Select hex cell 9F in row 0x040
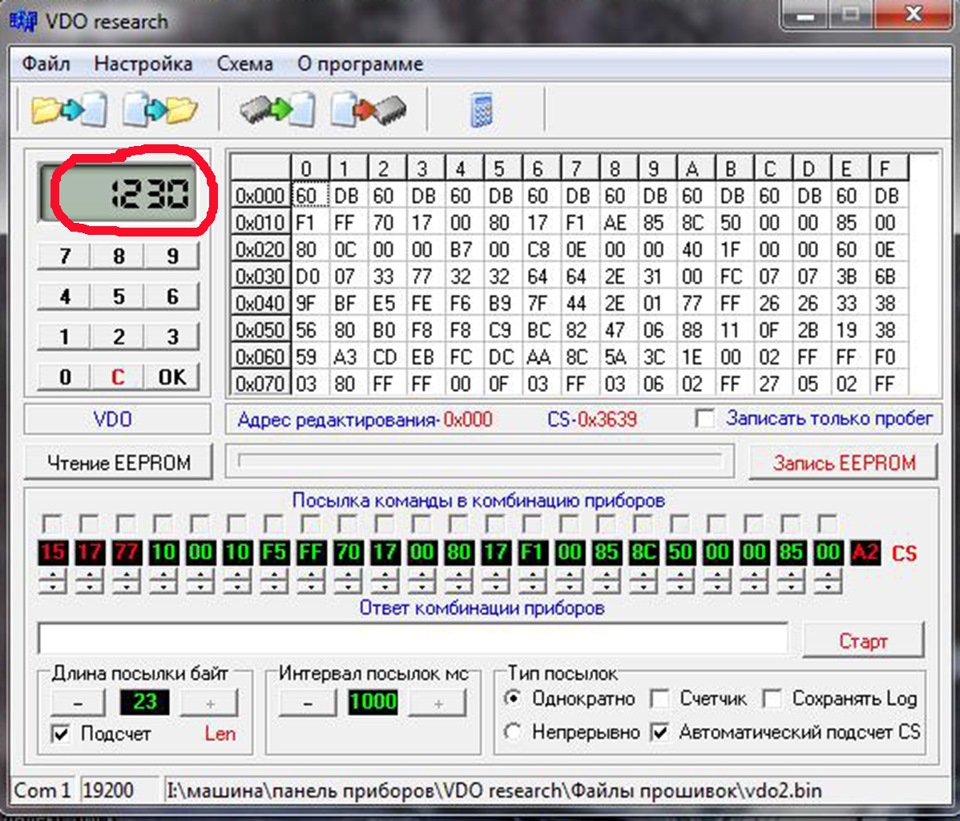 coord(310,303)
